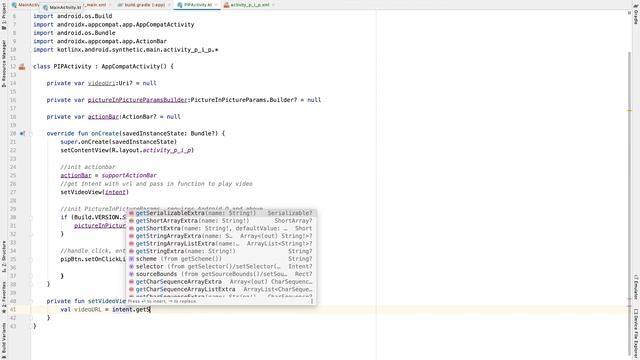This screenshot has width=640, height=360.
Task: Click the method icon beside getSerializableExtra
Action: click(x=131, y=213)
